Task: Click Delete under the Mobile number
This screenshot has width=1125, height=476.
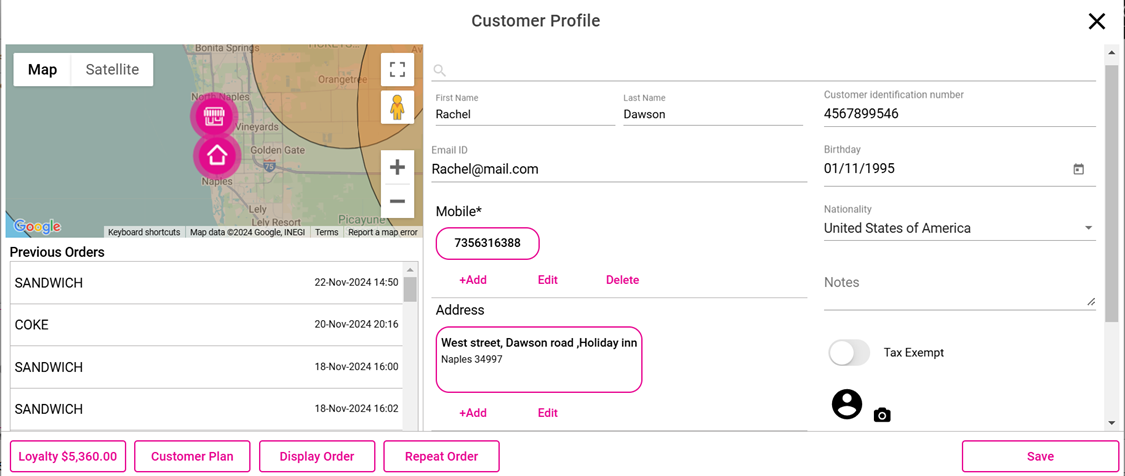Action: 622,280
